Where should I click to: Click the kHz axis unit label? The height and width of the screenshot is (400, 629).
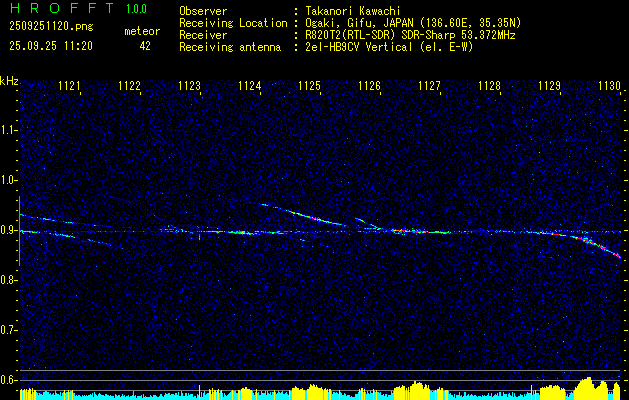pos(9,82)
